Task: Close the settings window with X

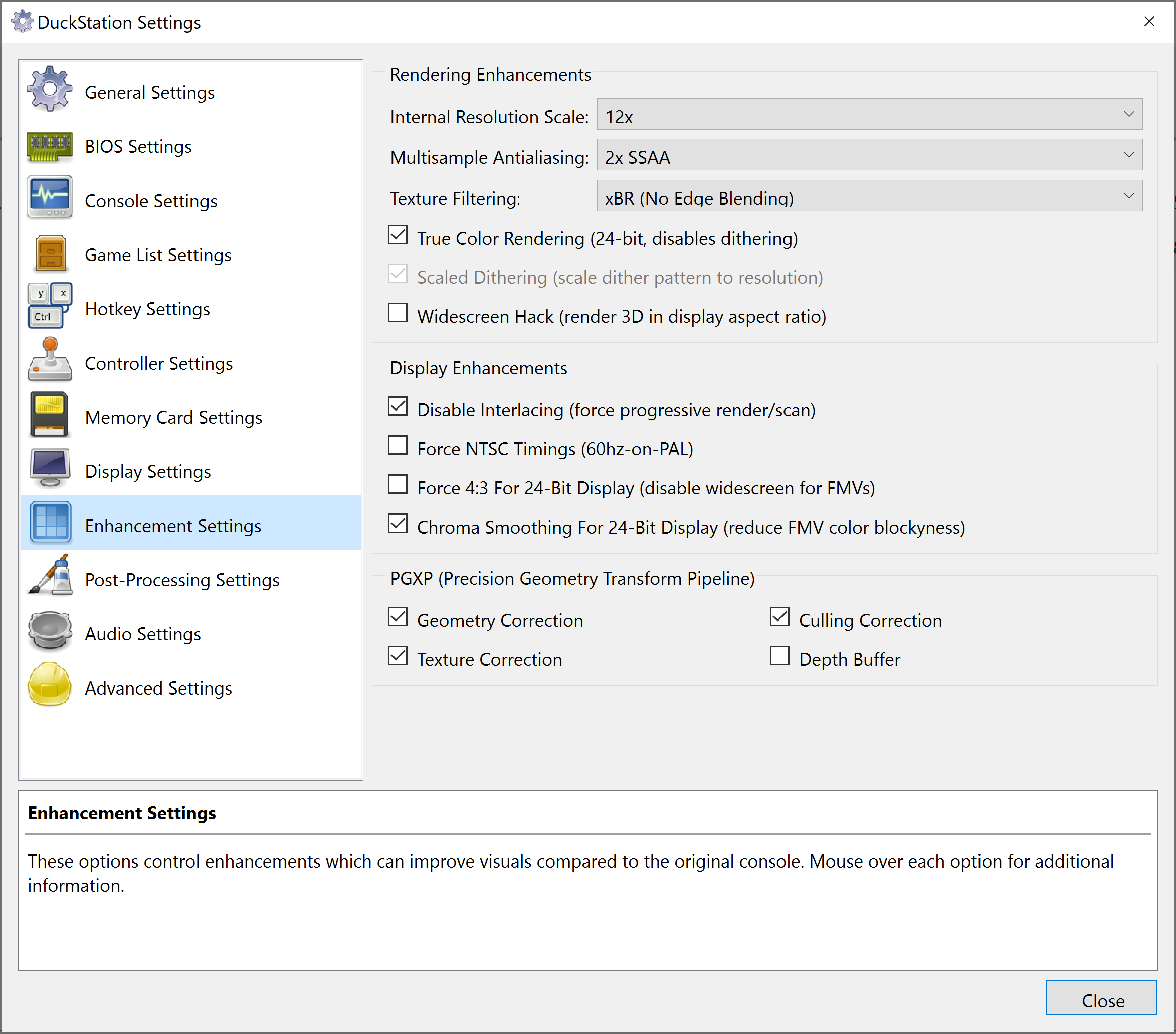Action: coord(1149,21)
